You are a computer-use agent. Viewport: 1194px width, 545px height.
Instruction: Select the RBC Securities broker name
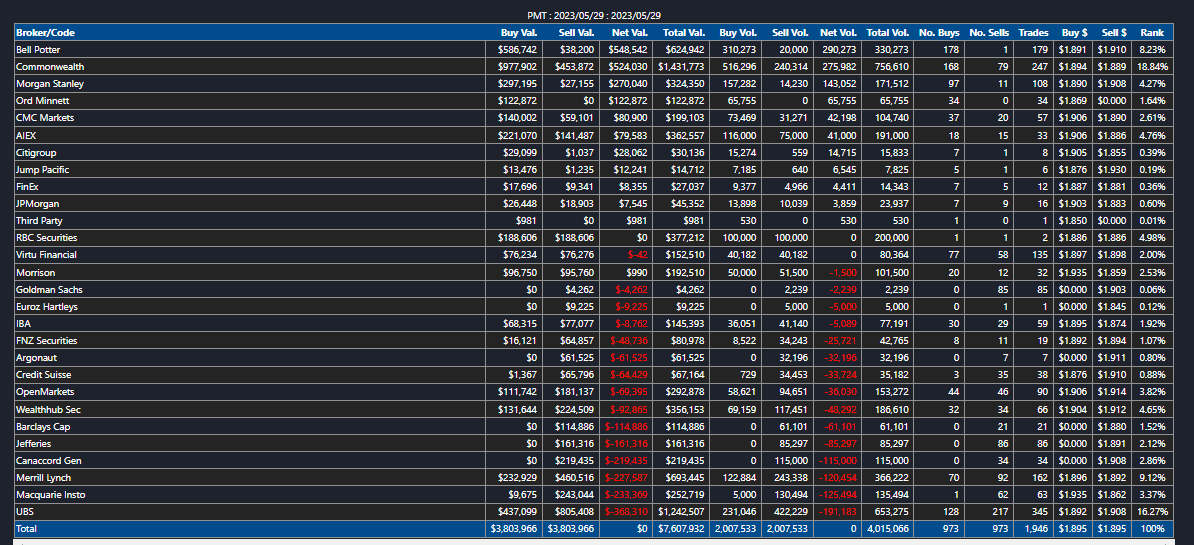[46, 238]
